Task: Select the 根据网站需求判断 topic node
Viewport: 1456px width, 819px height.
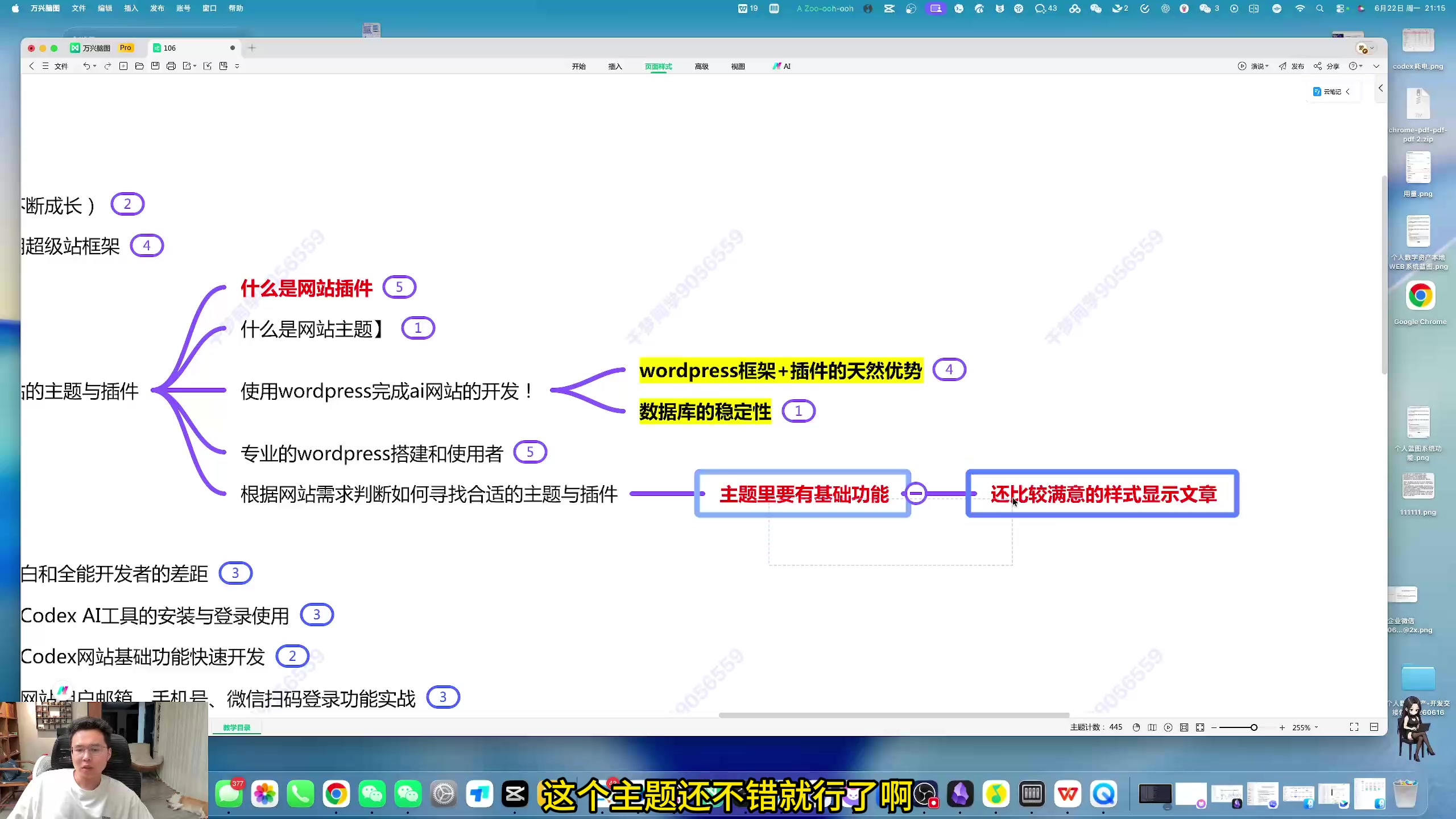Action: 429,494
